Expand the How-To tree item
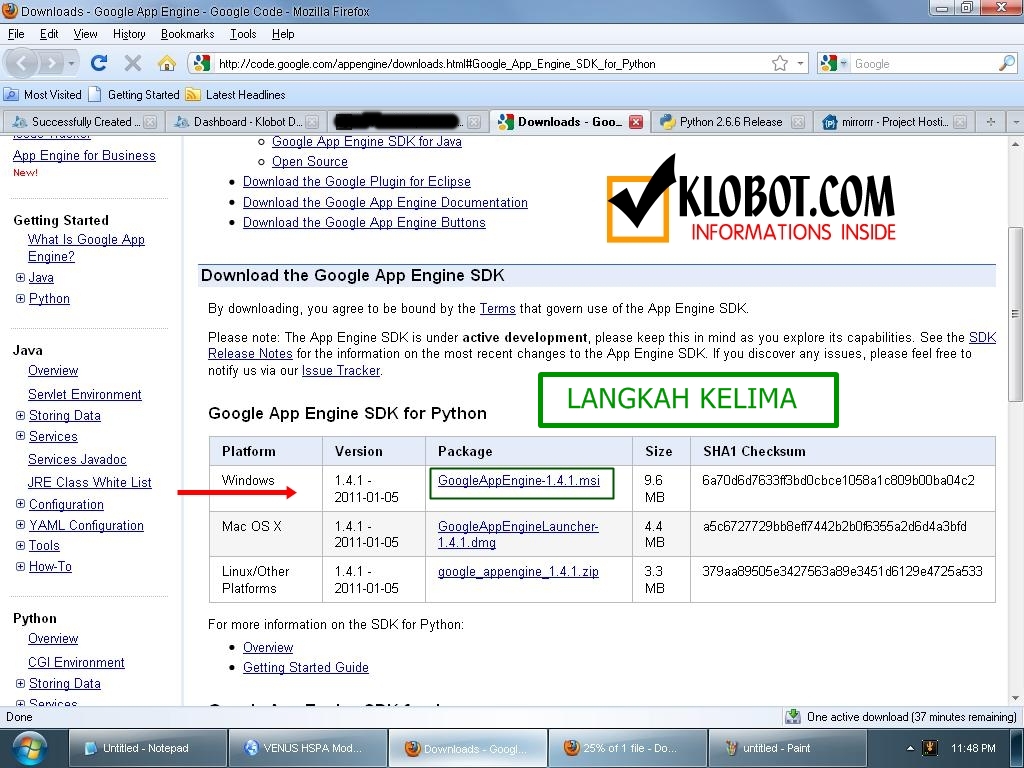1024x768 pixels. [20, 566]
